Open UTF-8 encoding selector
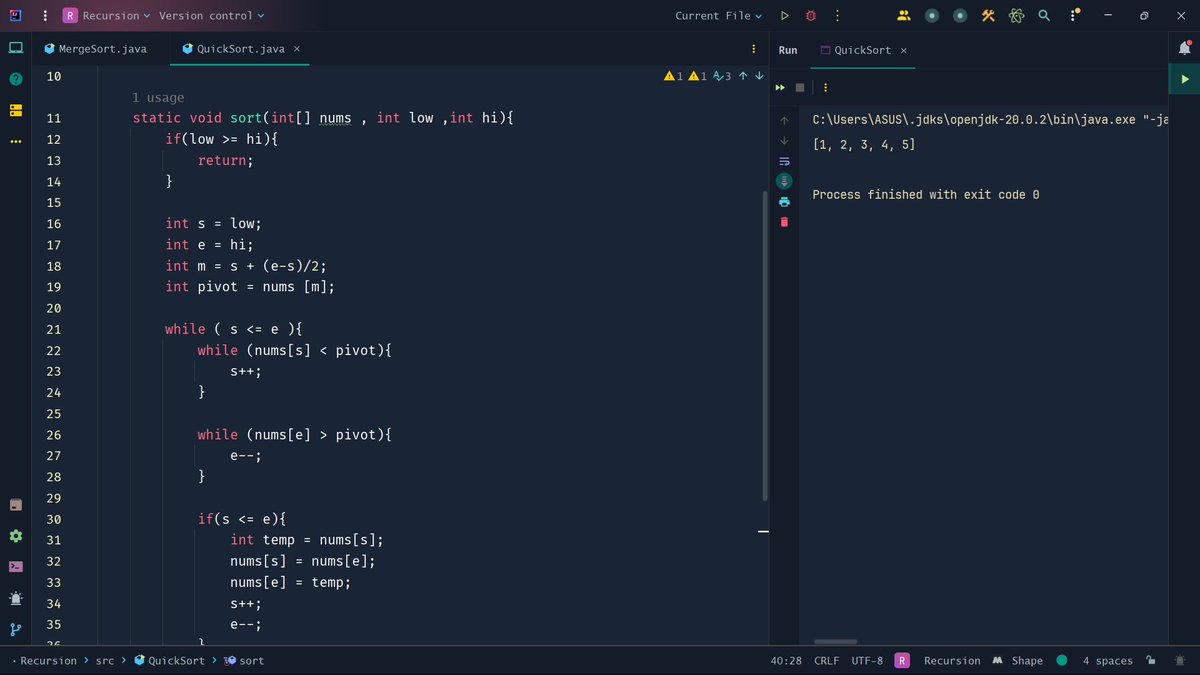 pyautogui.click(x=867, y=660)
